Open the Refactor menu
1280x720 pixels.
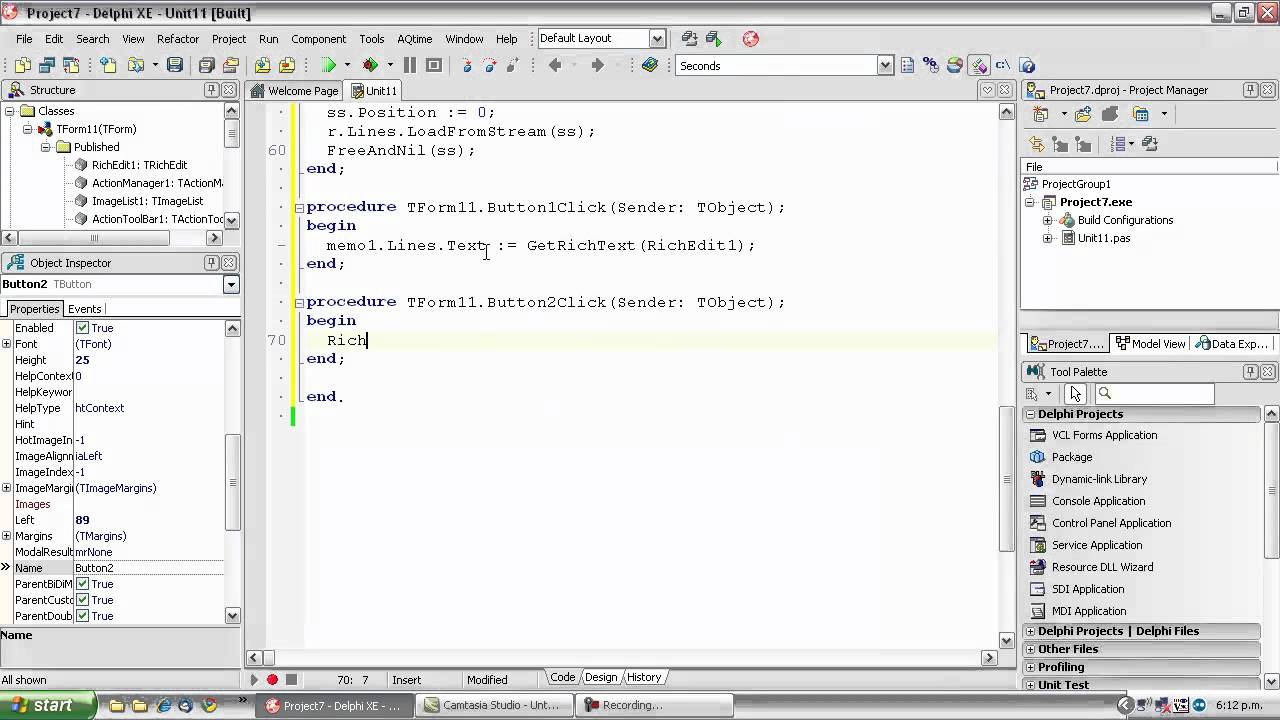click(178, 39)
